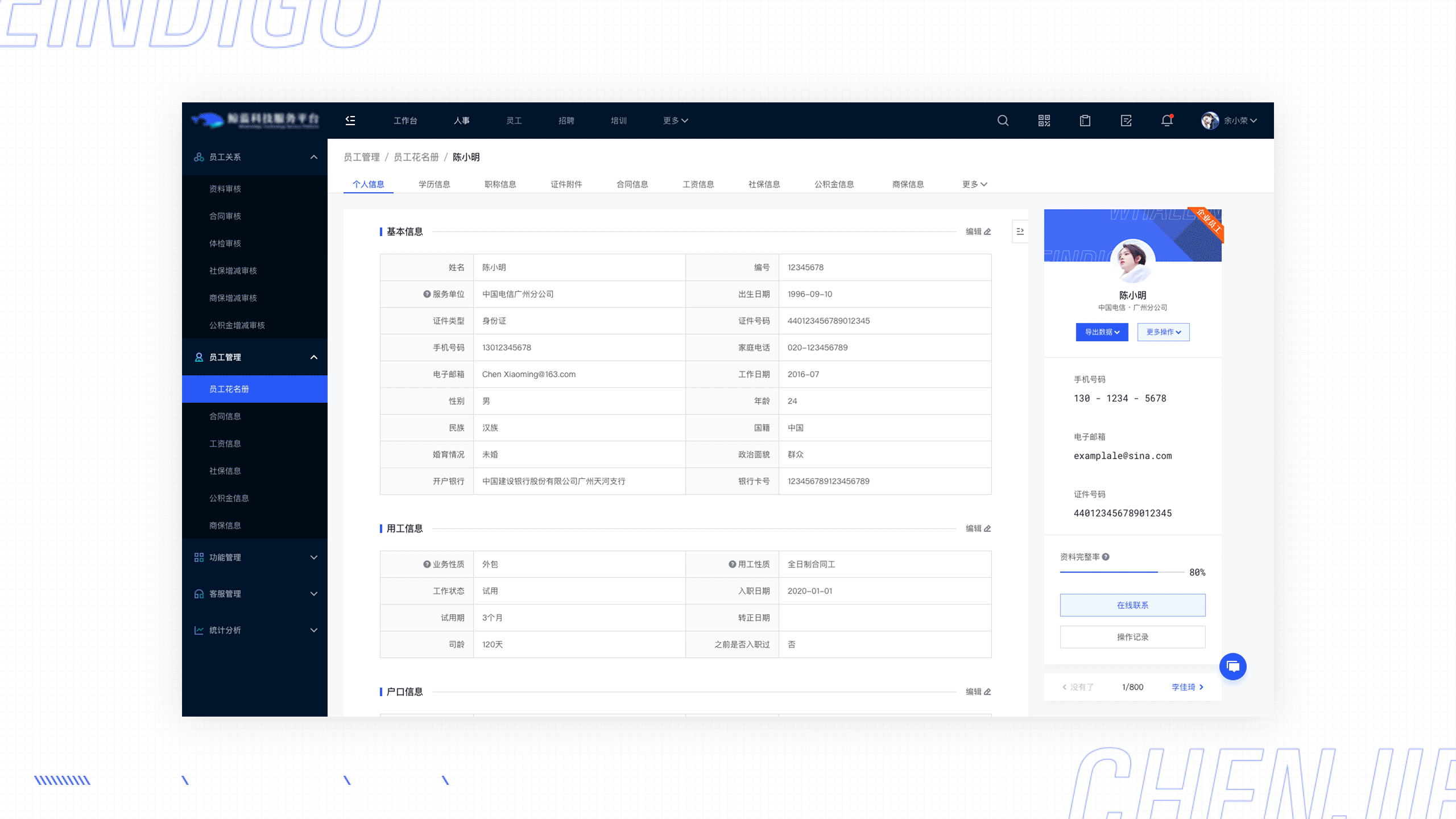Open notifications via the bell icon
The image size is (1456, 819).
[x=1167, y=121]
